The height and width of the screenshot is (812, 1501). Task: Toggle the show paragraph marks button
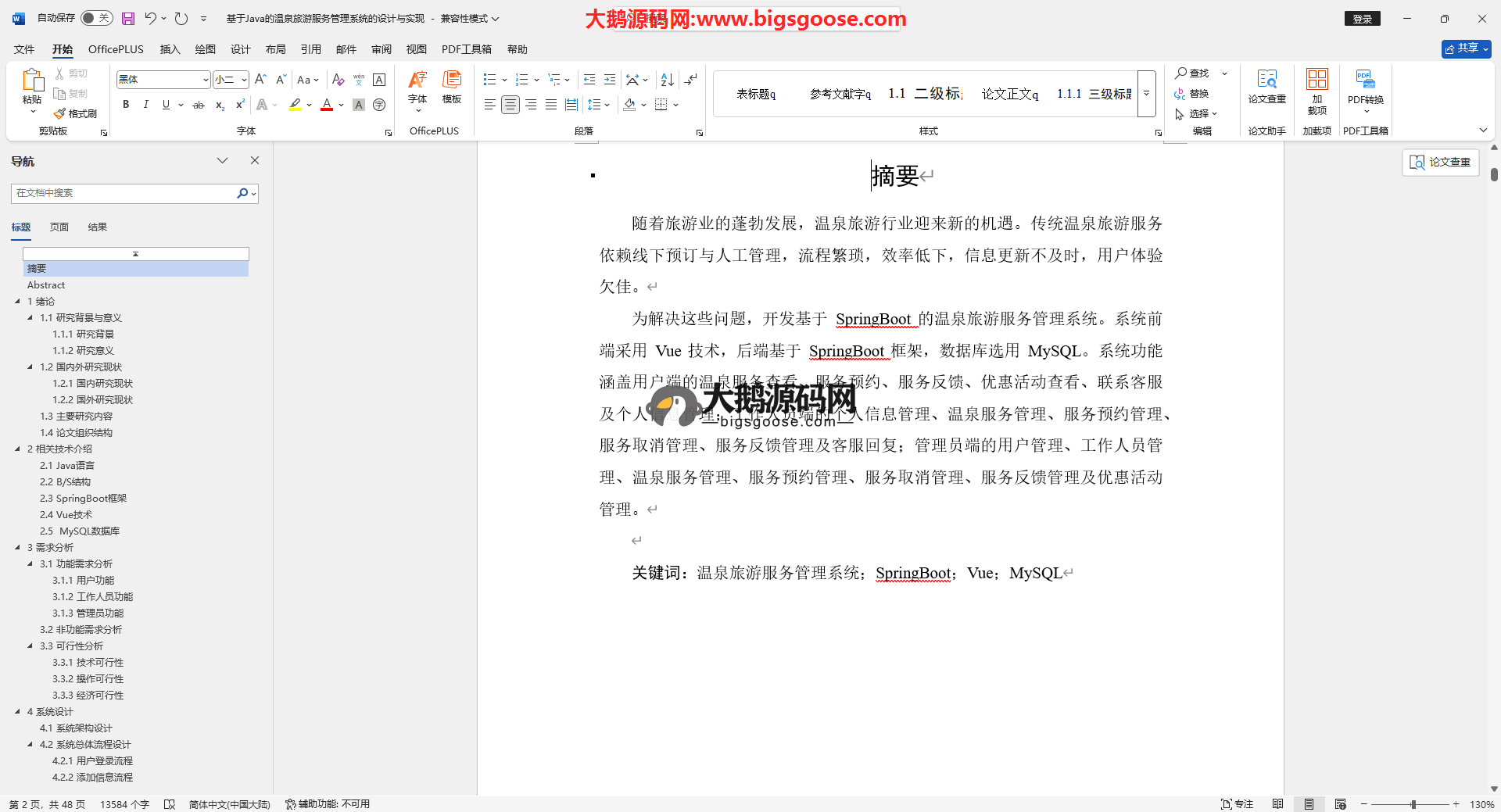tap(690, 80)
